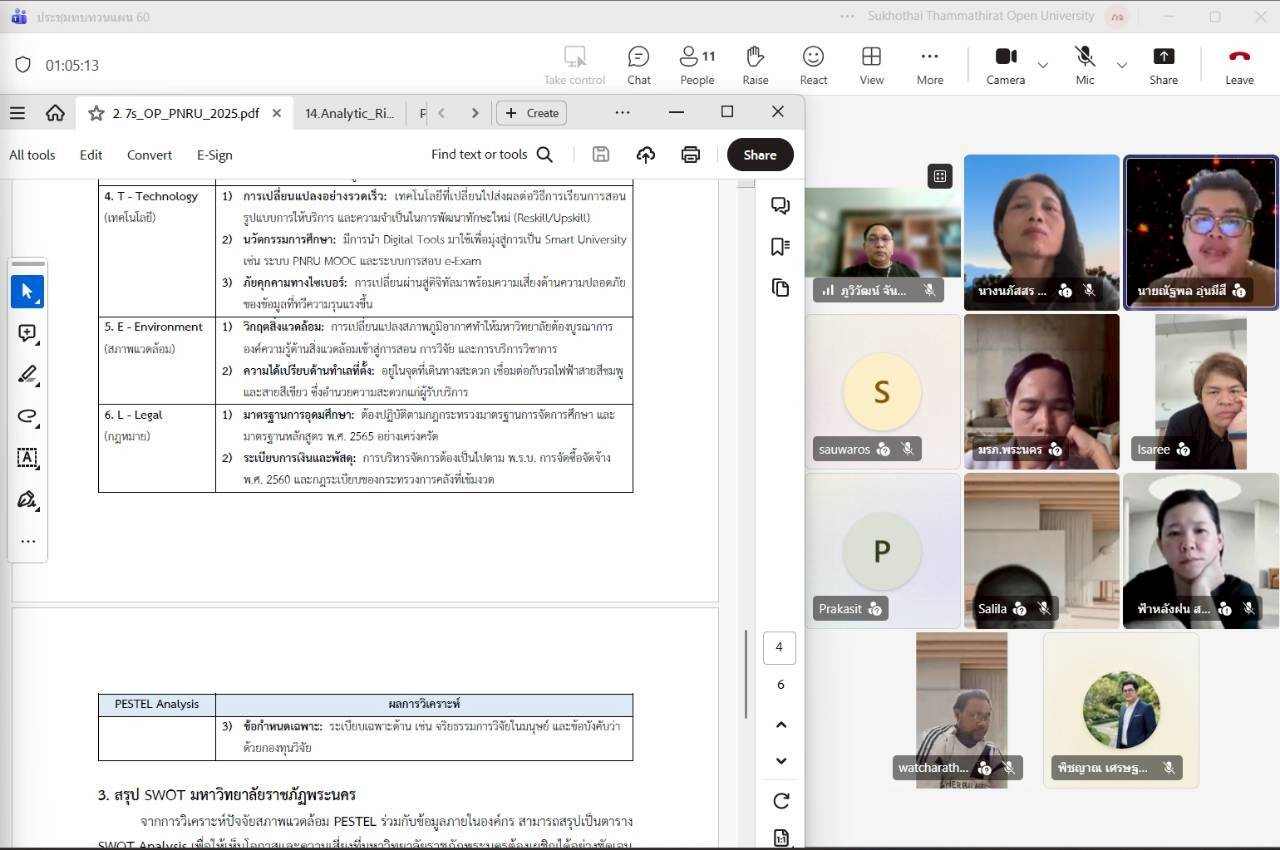Open the Convert menu

pos(149,155)
